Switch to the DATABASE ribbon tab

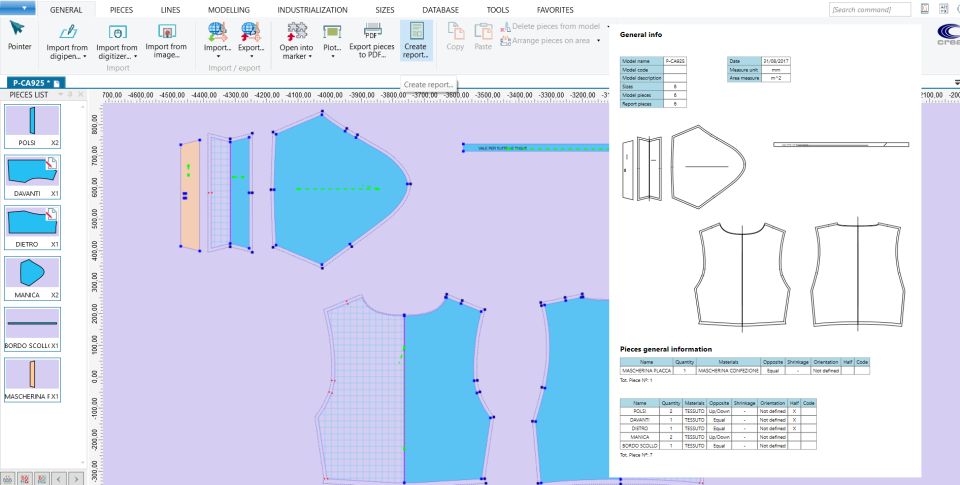coord(441,10)
